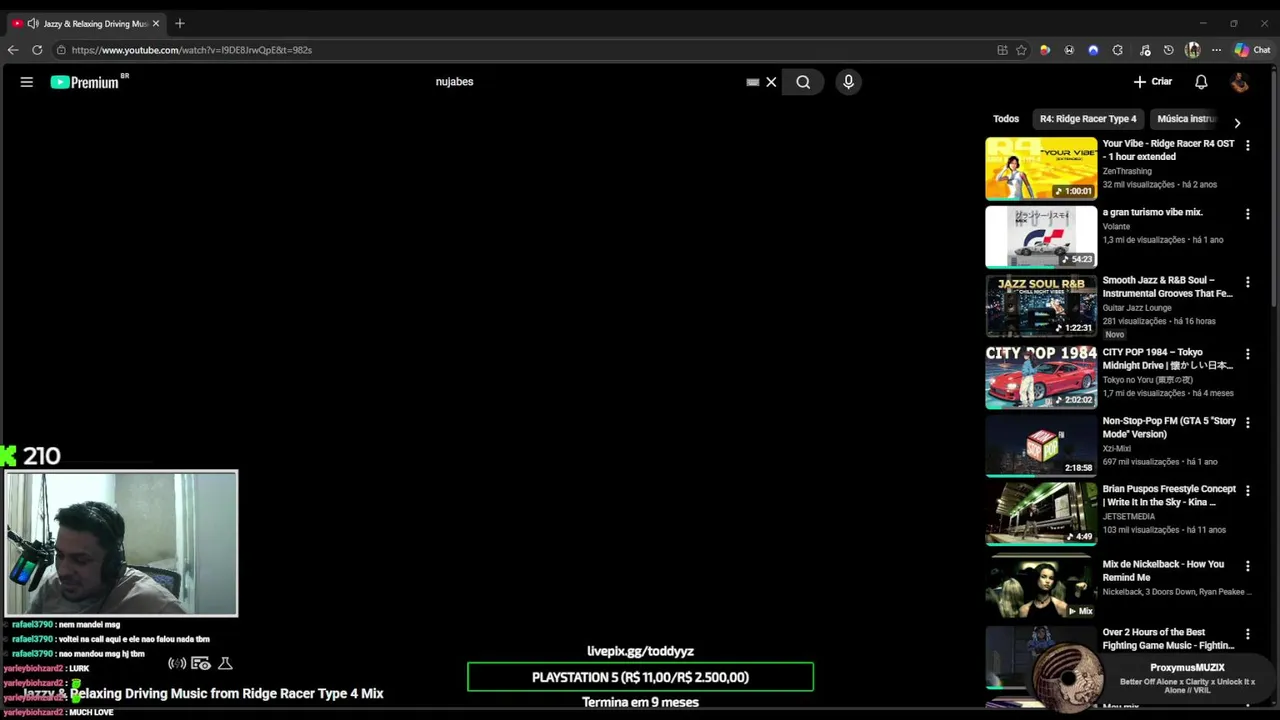Open options for CITY POP 1984 video

pos(1247,354)
